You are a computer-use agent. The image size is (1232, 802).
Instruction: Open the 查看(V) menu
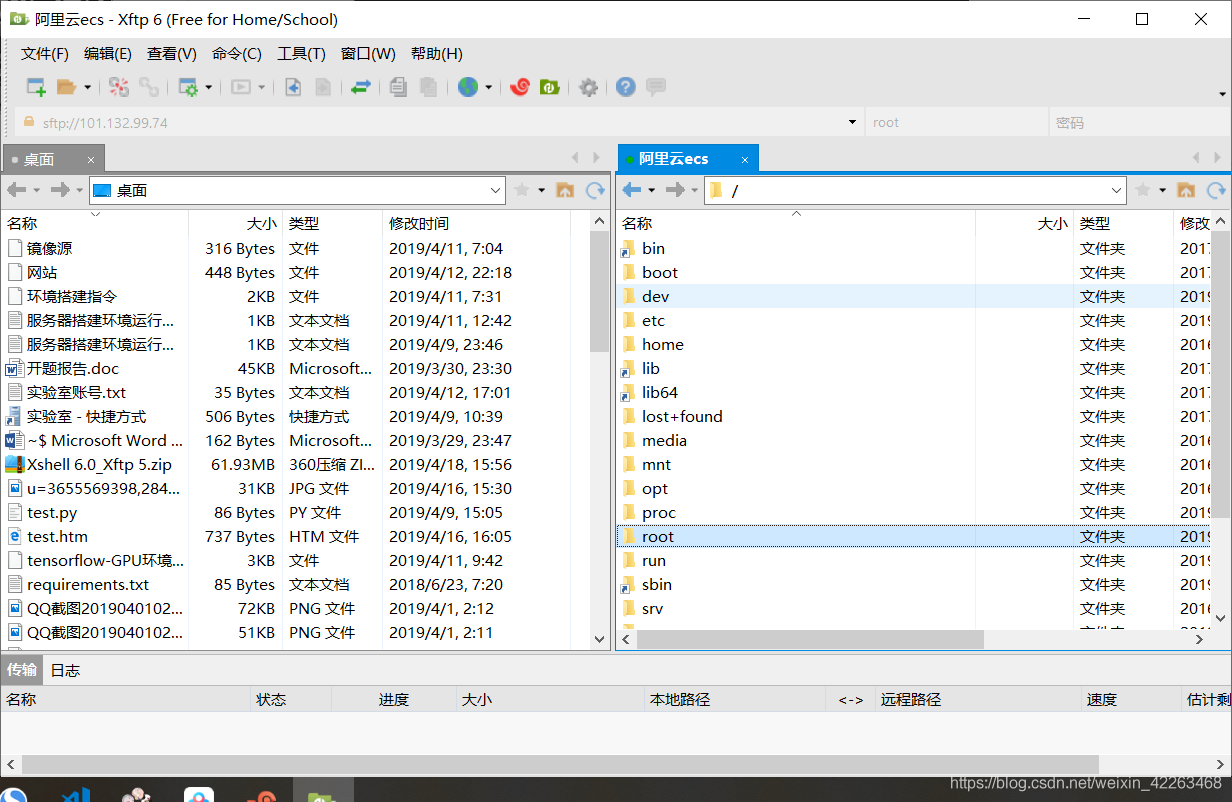tap(172, 54)
